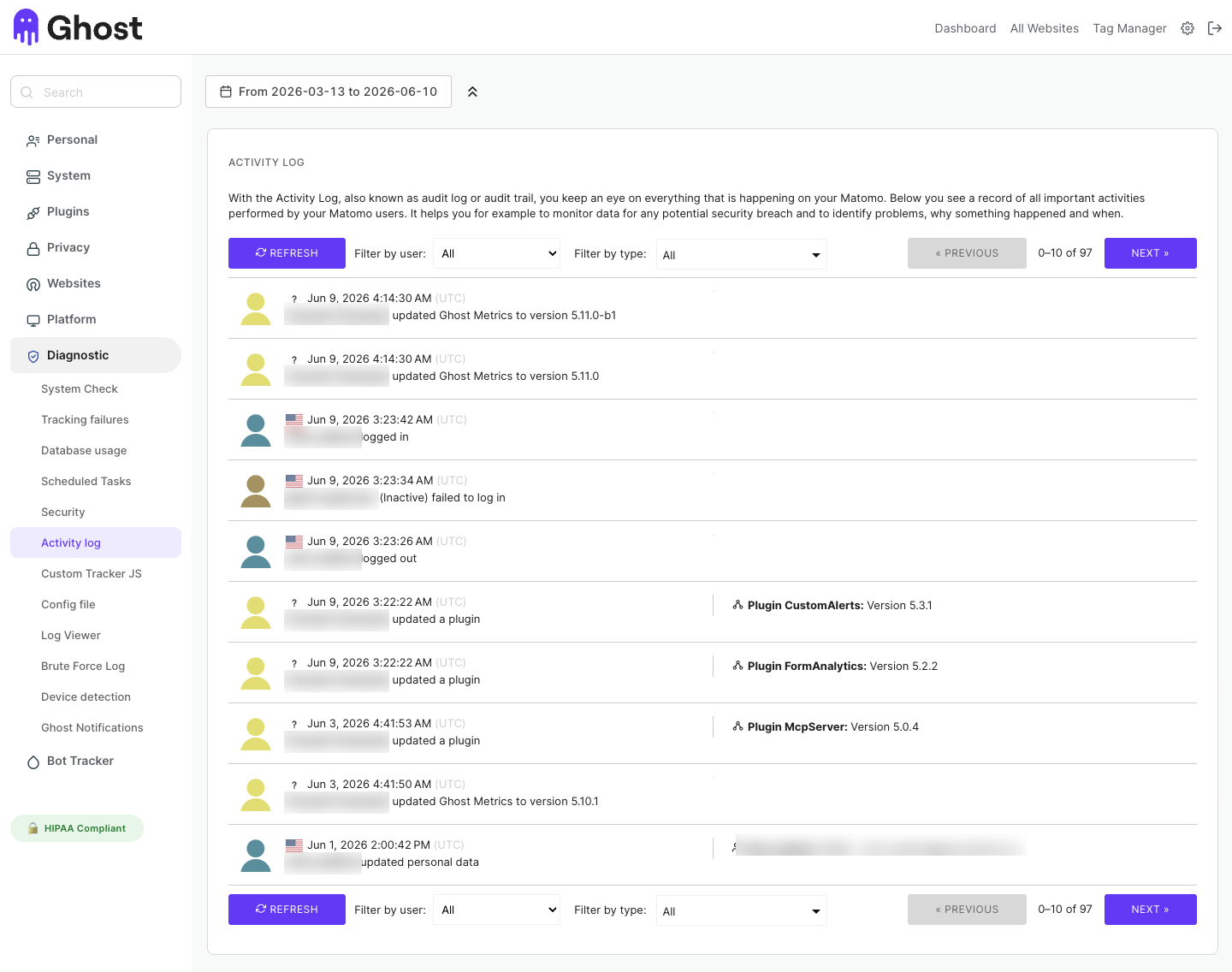Select Activity log in sidebar
The image size is (1232, 972).
point(96,542)
